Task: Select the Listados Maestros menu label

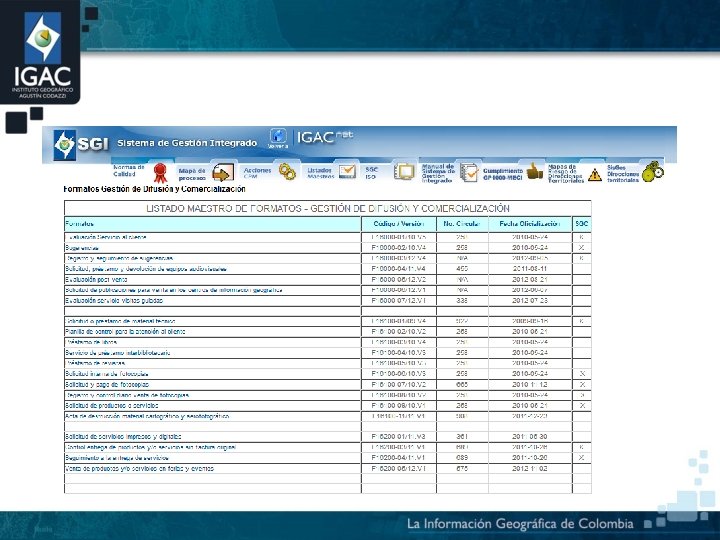Action: pos(320,173)
